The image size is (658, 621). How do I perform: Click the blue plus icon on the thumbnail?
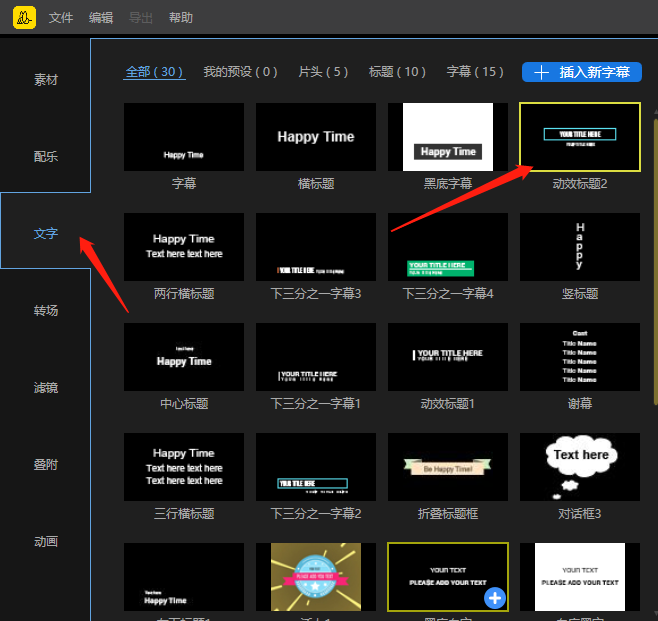pyautogui.click(x=494, y=598)
